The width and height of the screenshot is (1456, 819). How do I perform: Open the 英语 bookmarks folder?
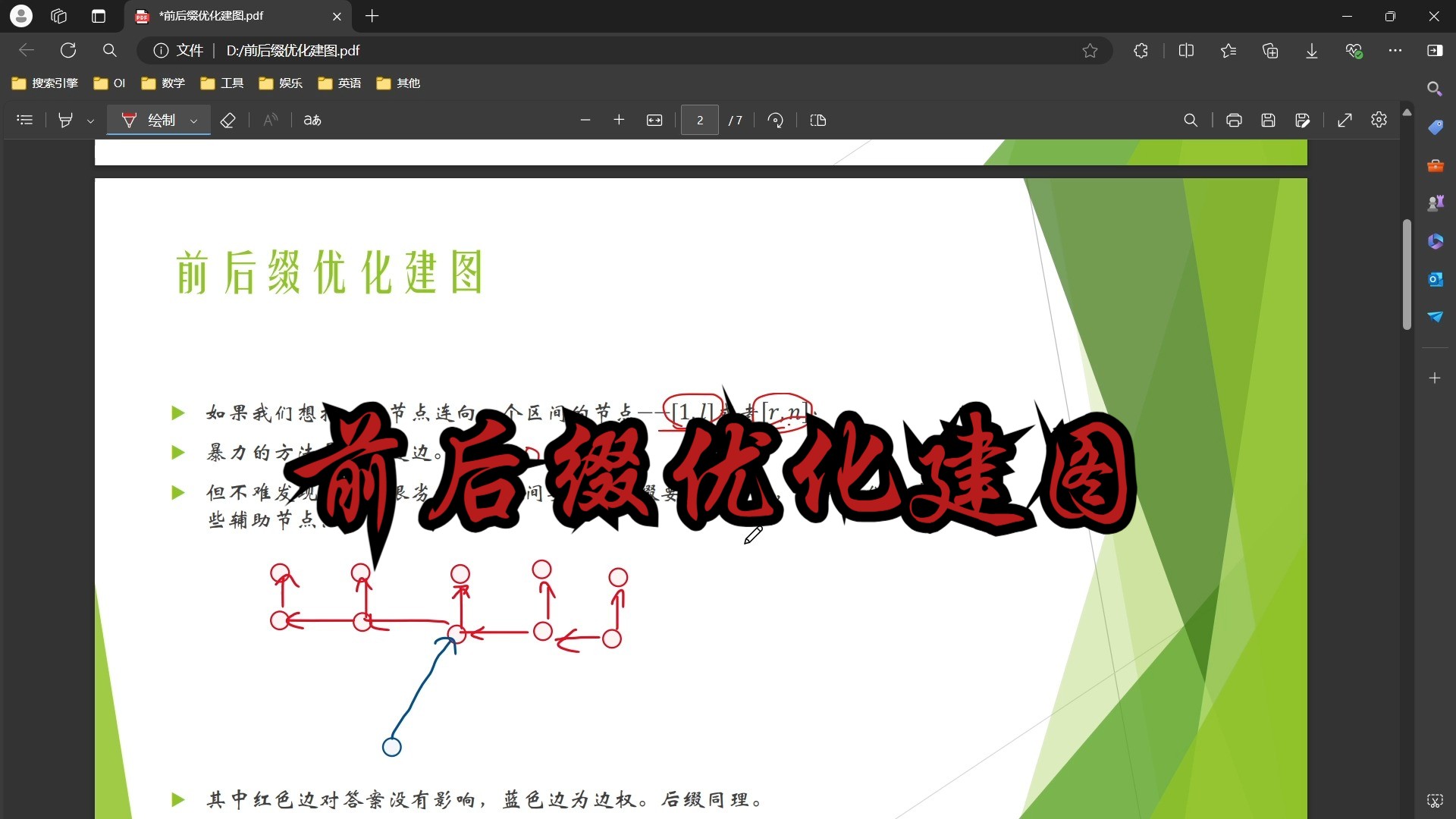point(340,83)
